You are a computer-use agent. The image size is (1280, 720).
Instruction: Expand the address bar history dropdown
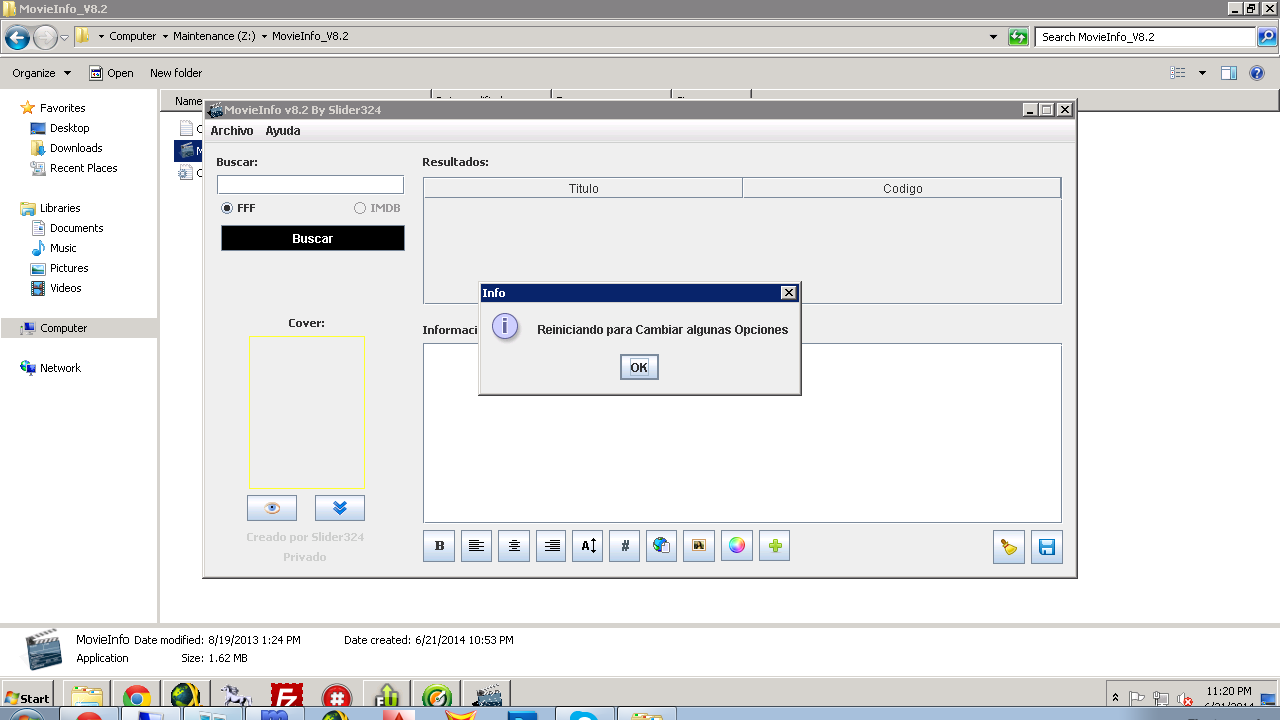click(x=993, y=37)
